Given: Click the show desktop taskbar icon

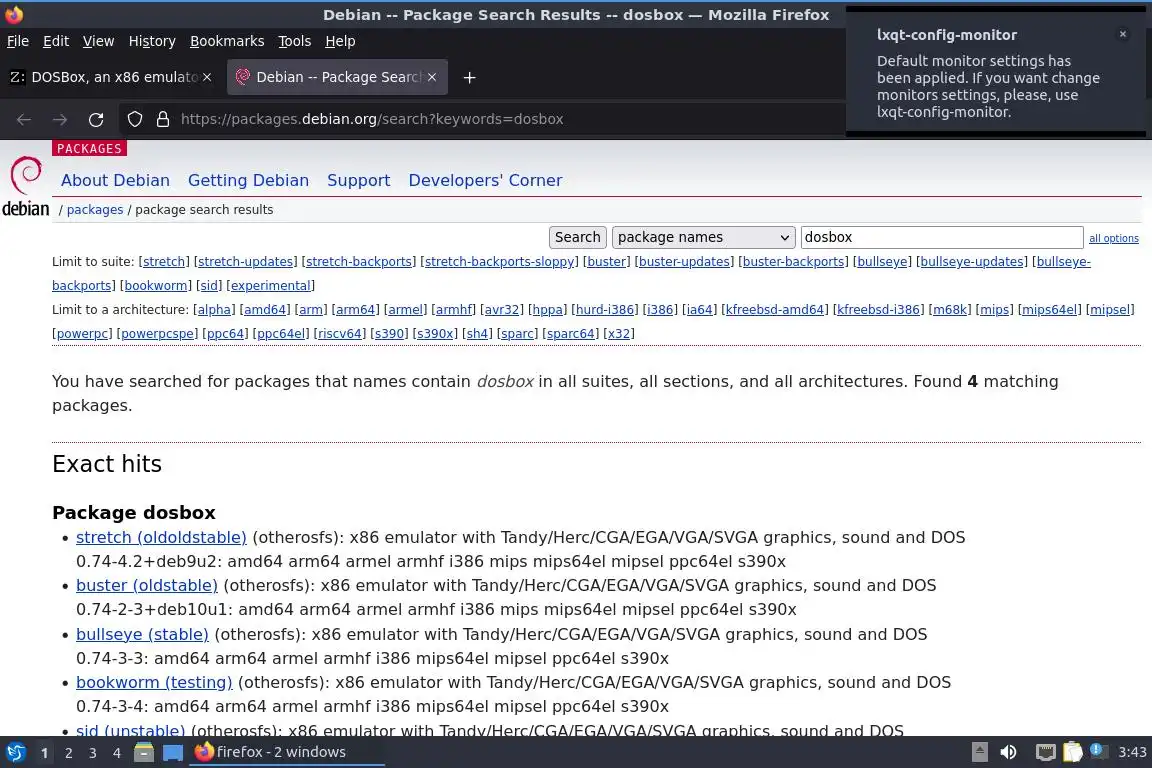Looking at the screenshot, I should tap(173, 753).
